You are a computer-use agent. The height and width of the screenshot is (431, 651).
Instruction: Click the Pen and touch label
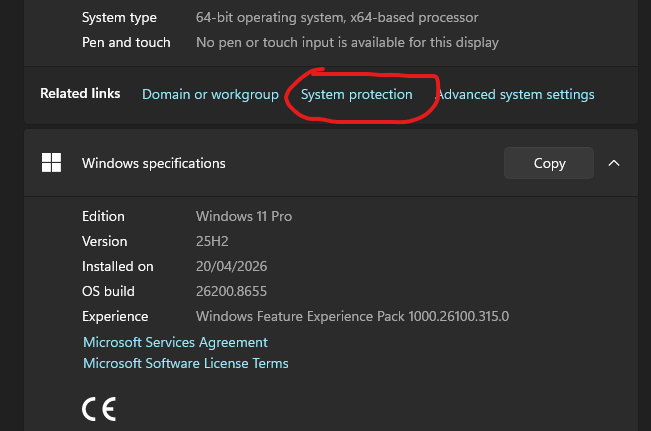[126, 42]
